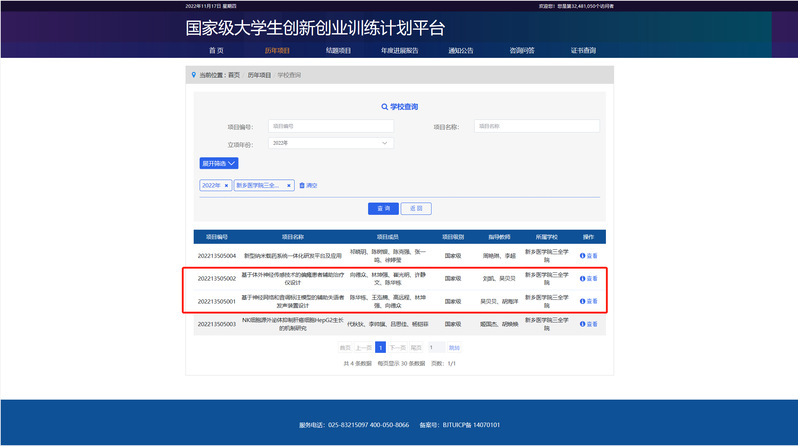Open the 证书查询 tab

click(583, 50)
